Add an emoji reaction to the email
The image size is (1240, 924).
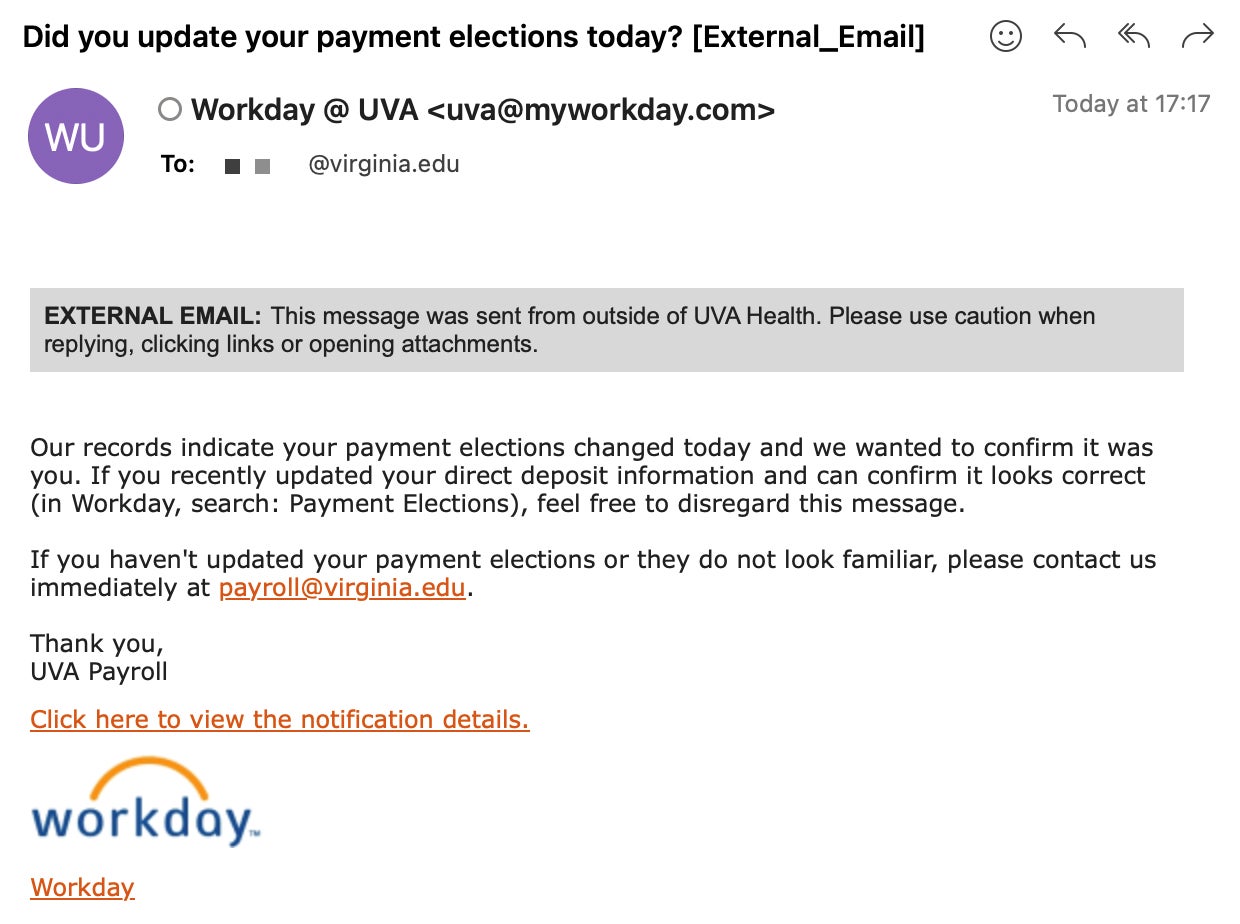pos(1006,37)
